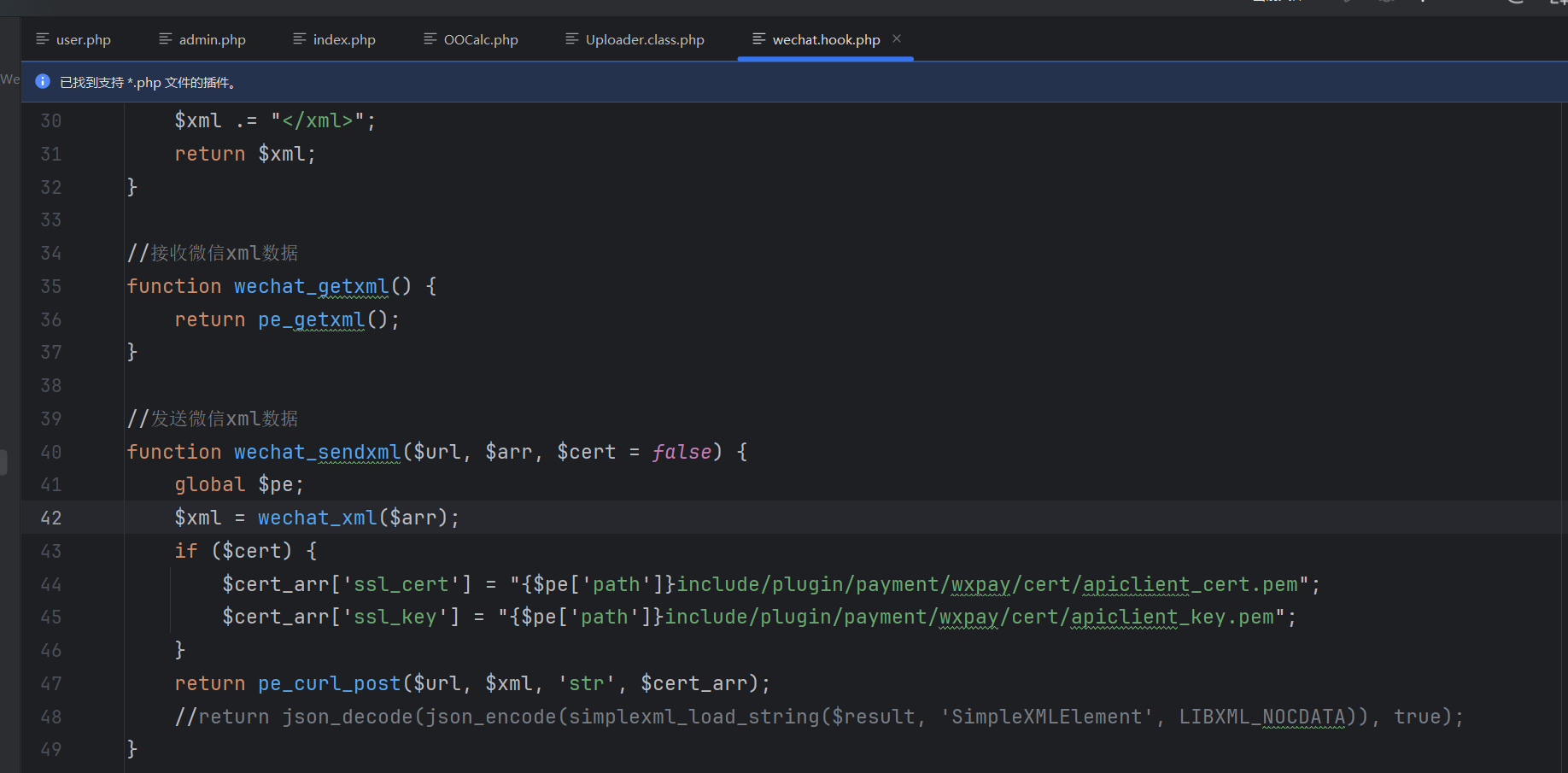Click the "return $xml;" statement
This screenshot has height=773, width=1568.
tap(245, 155)
